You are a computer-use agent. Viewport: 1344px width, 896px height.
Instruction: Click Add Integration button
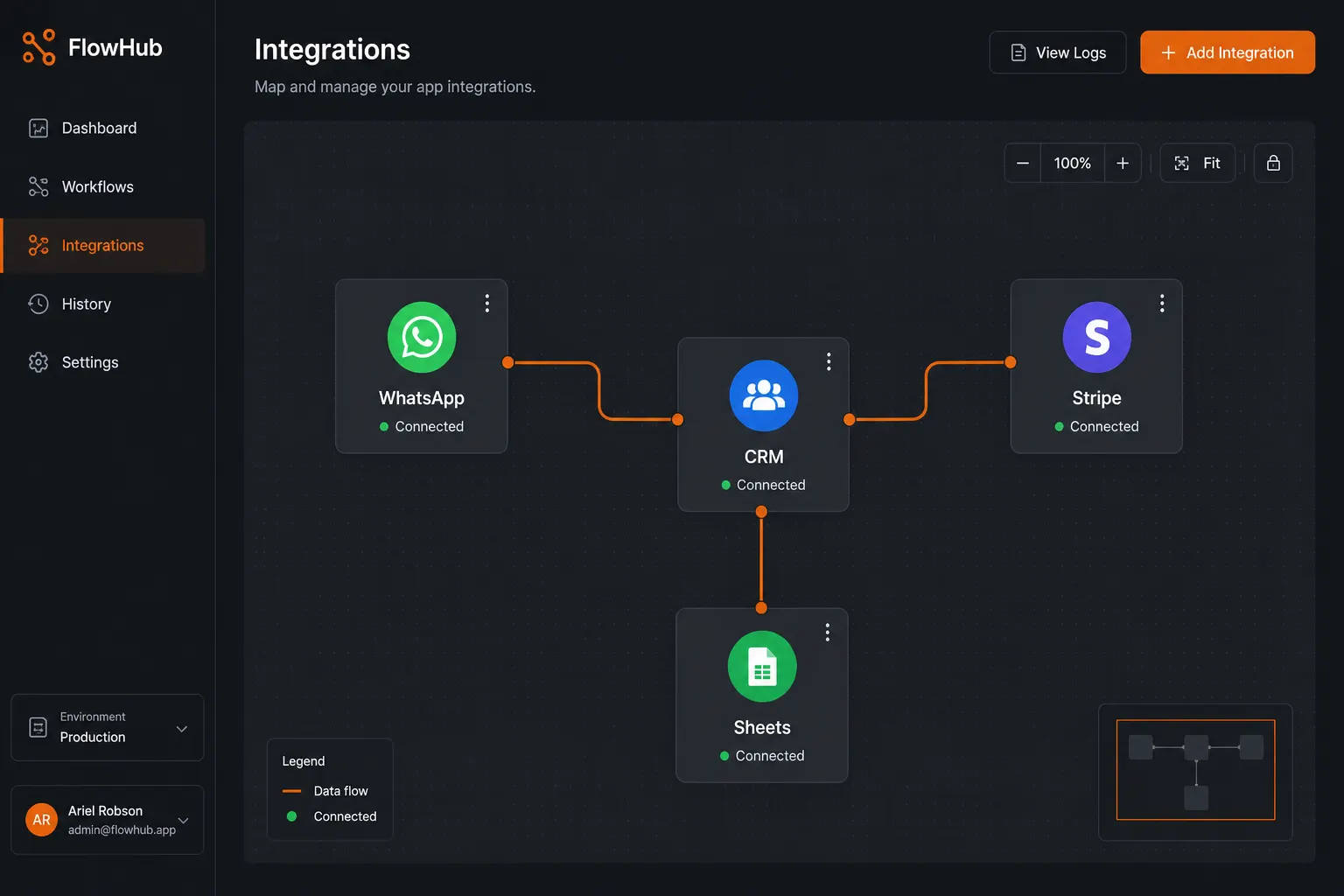[x=1227, y=52]
